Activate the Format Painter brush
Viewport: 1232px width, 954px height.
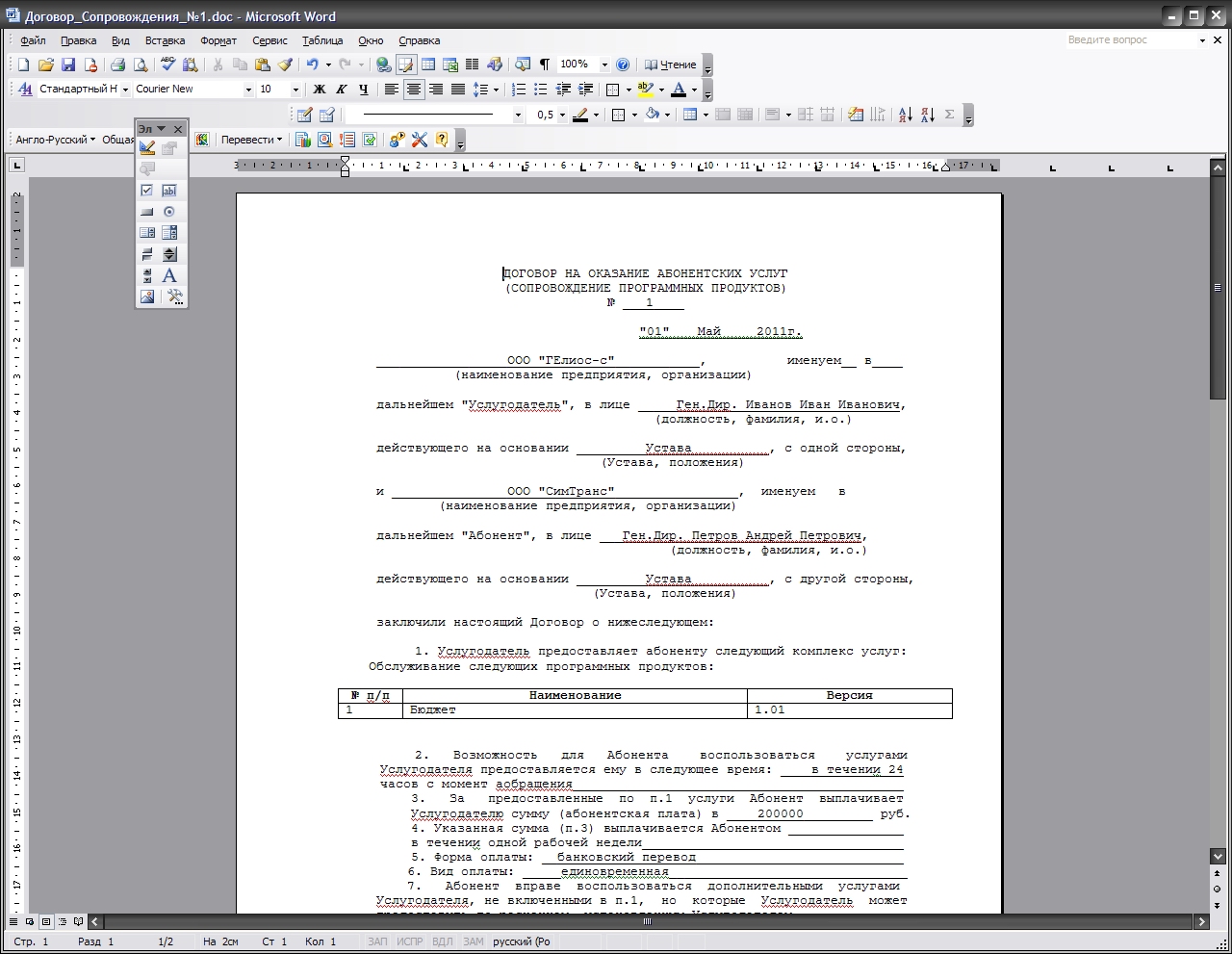tap(285, 64)
